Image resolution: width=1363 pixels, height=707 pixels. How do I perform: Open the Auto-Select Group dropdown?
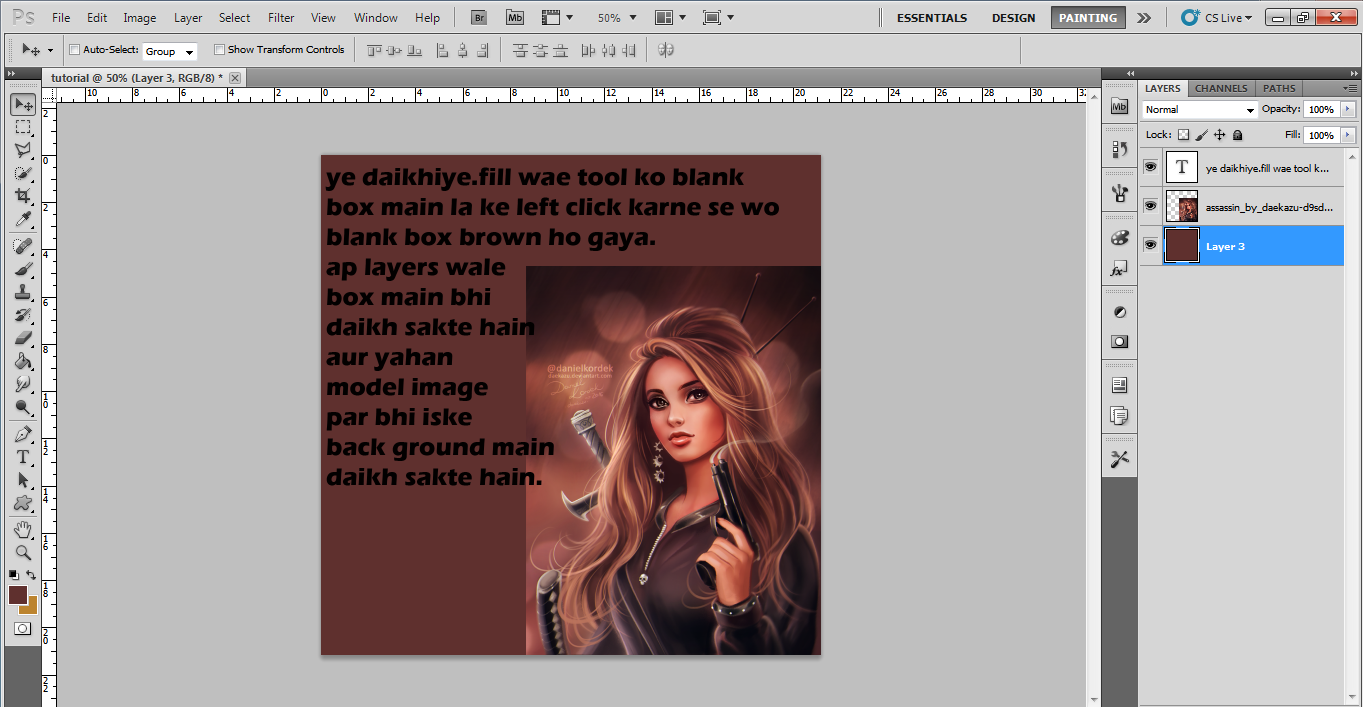pos(170,51)
